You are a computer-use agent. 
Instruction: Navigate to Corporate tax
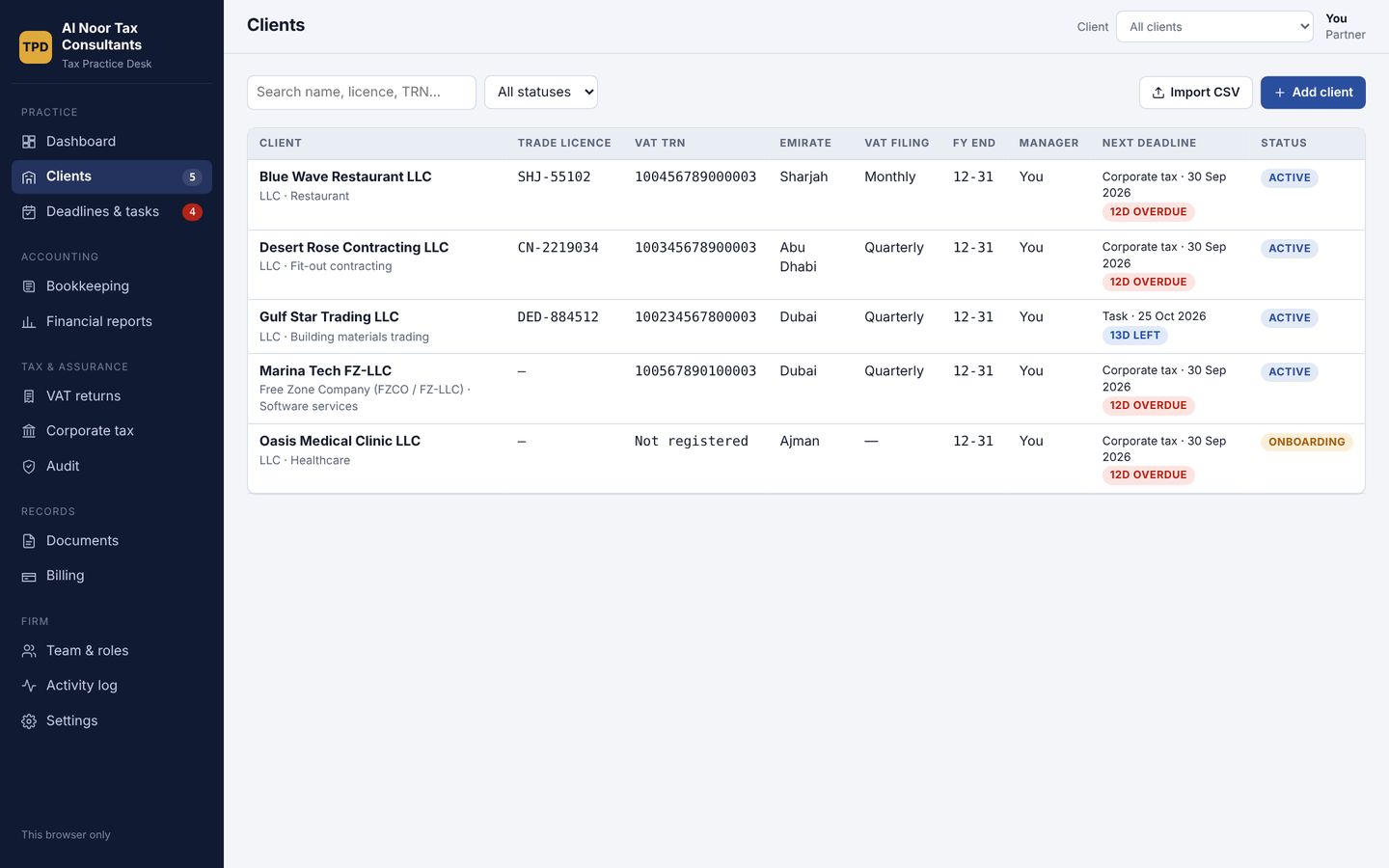pyautogui.click(x=112, y=431)
